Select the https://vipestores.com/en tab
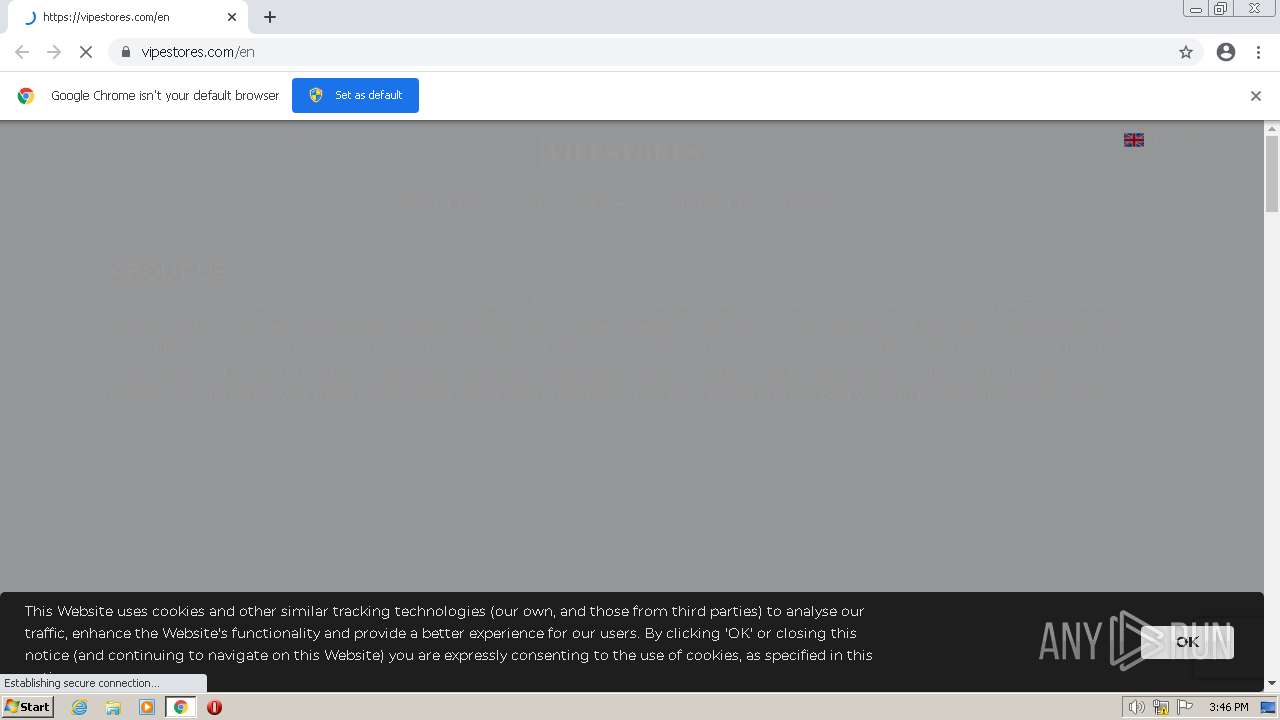This screenshot has height=720, width=1280. click(x=130, y=17)
